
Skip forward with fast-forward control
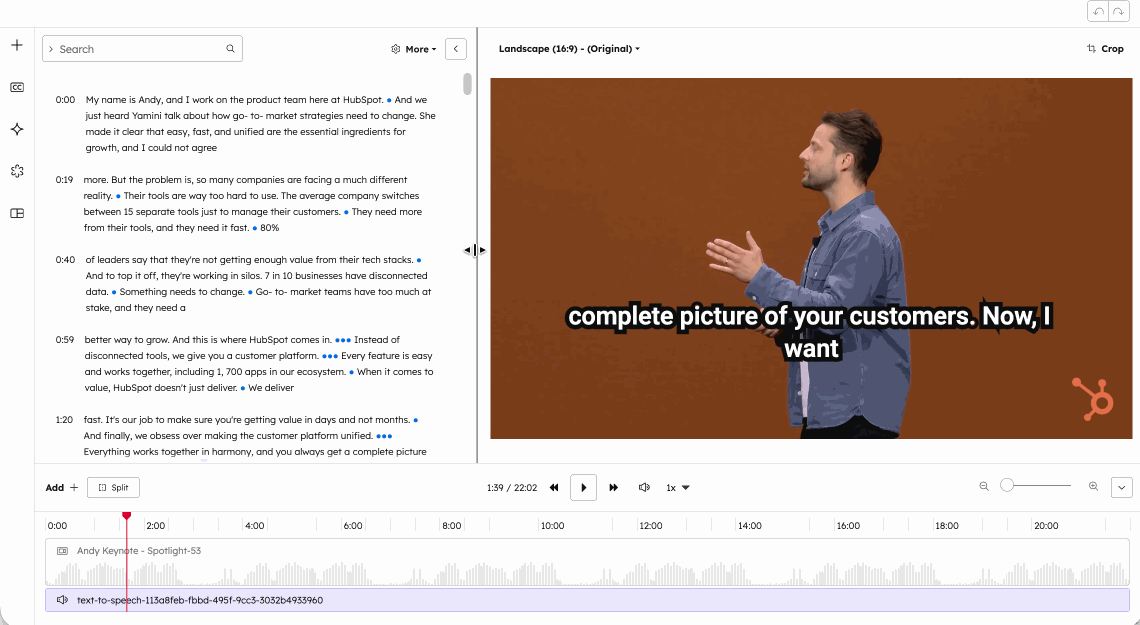coord(613,487)
